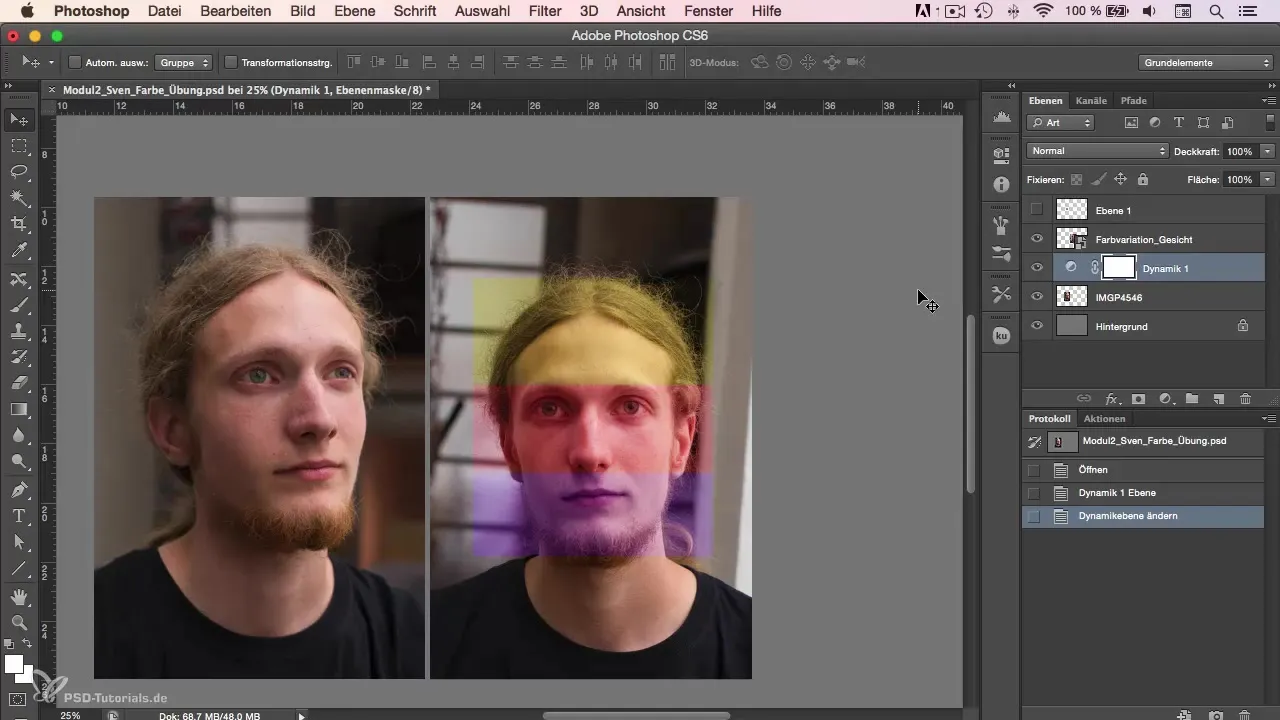Enable the Autom. ausw. checkbox
Viewport: 1280px width, 720px height.
[75, 62]
